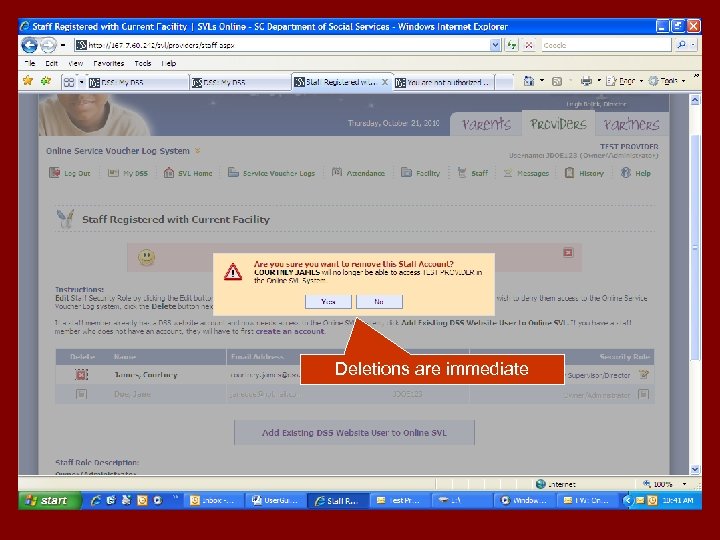Click the Online Service Voucher Log System arrow
The width and height of the screenshot is (720, 540).
pos(197,151)
